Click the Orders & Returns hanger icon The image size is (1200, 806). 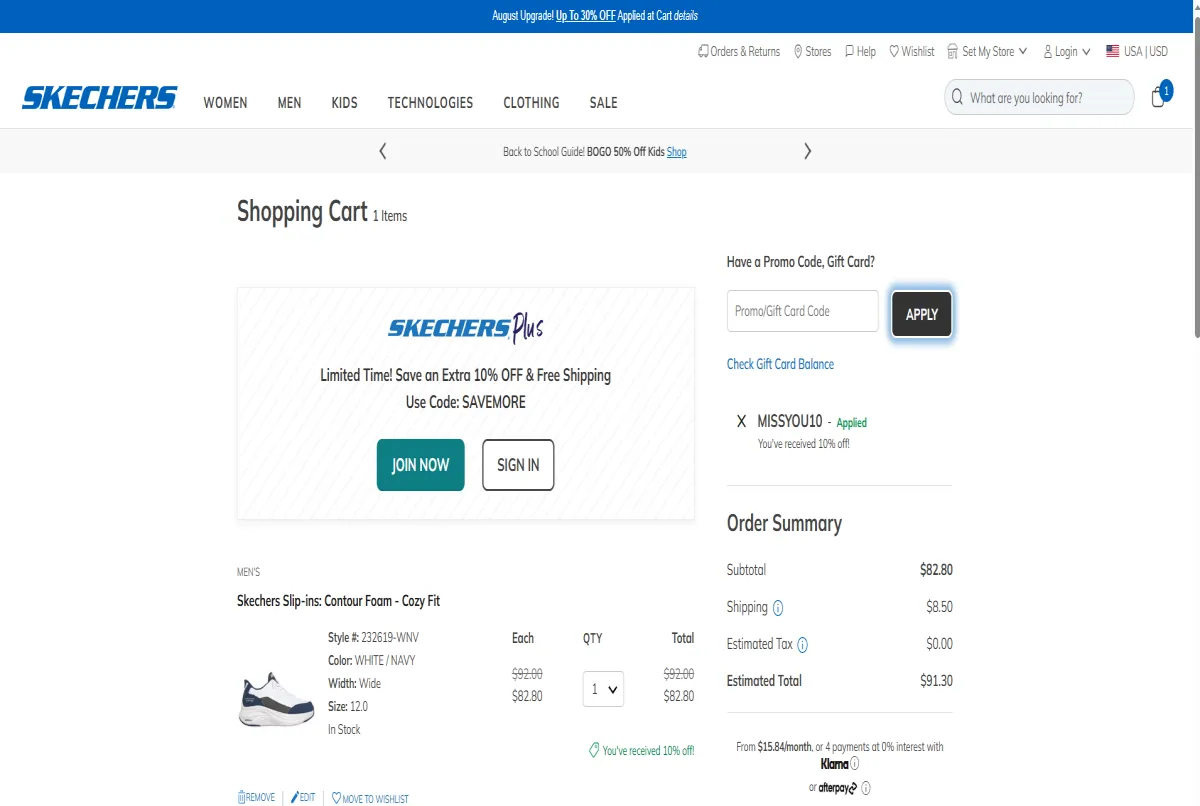click(x=702, y=51)
